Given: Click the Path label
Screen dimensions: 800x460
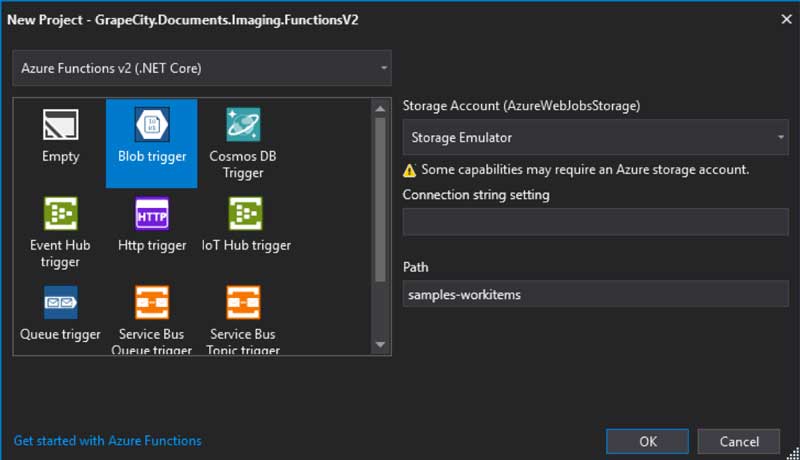Looking at the screenshot, I should [415, 267].
